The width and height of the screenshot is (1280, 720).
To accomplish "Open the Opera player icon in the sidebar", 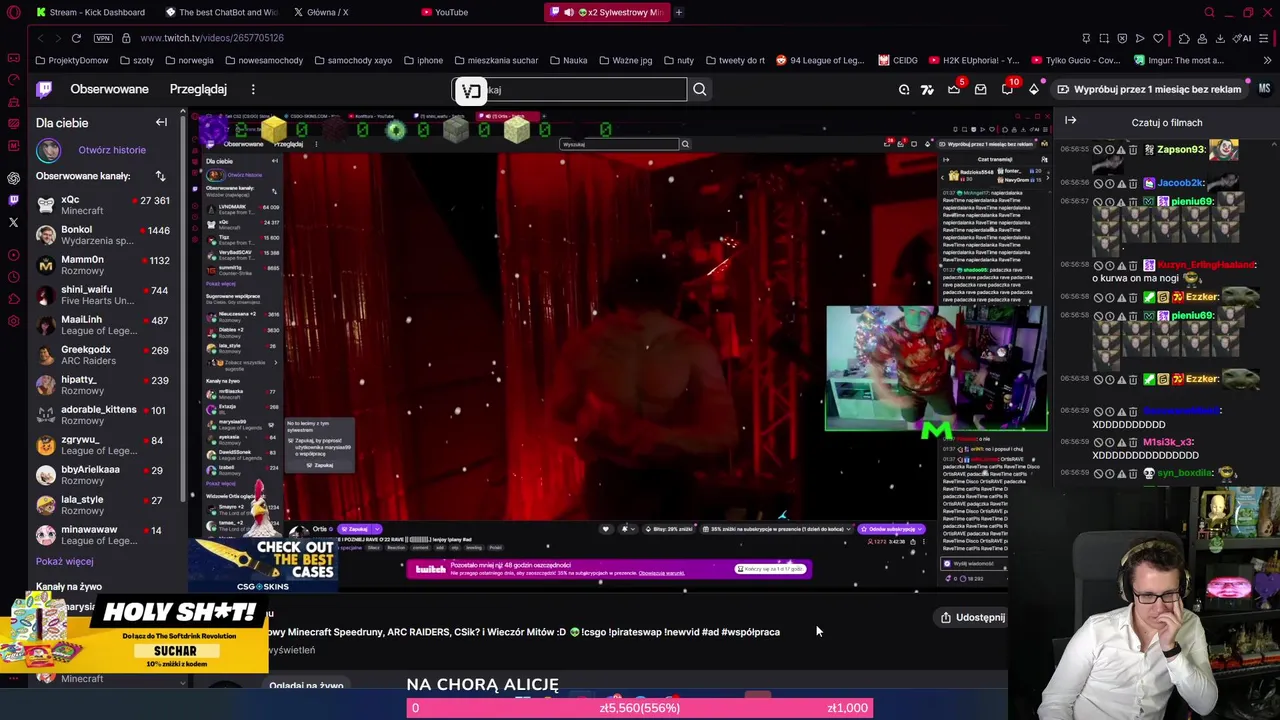I will [x=13, y=255].
